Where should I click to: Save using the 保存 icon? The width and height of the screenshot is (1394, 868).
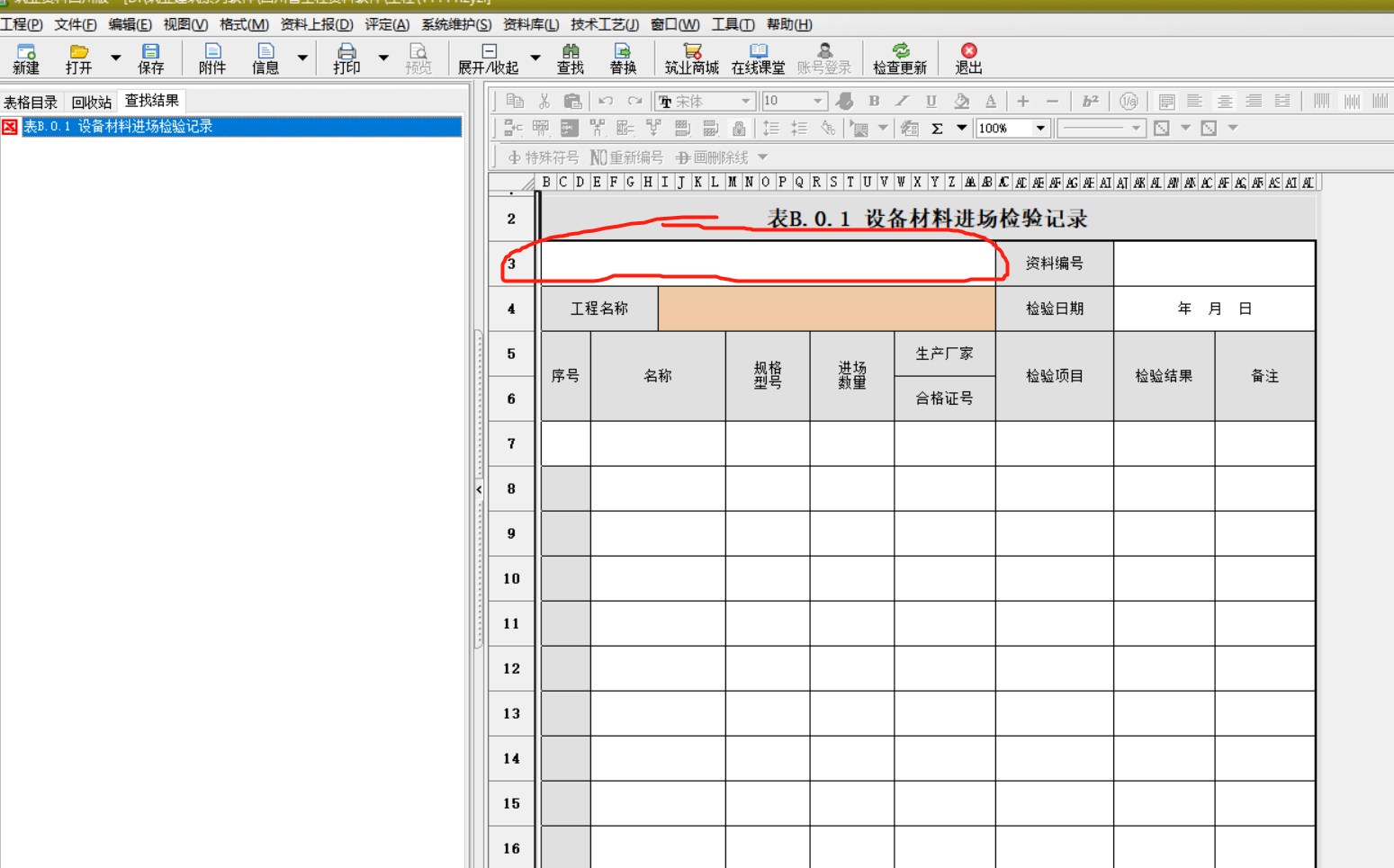150,58
